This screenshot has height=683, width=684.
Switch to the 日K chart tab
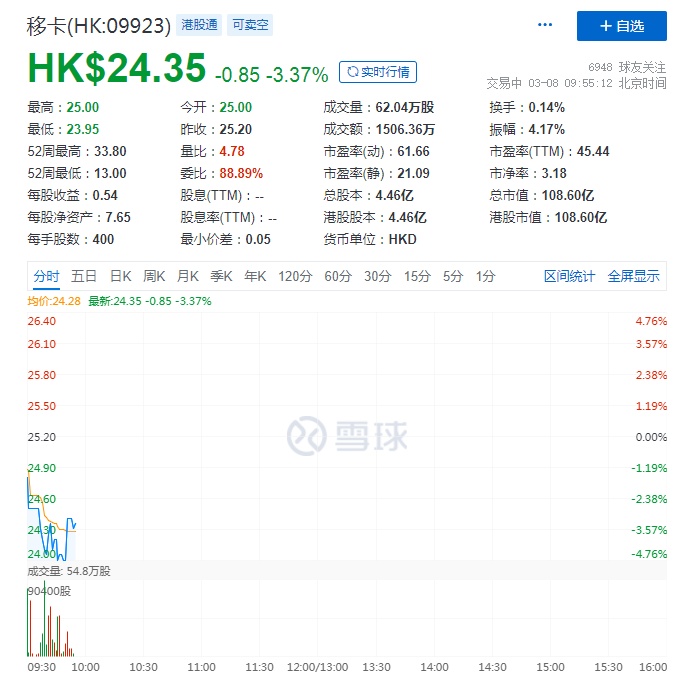tap(120, 276)
